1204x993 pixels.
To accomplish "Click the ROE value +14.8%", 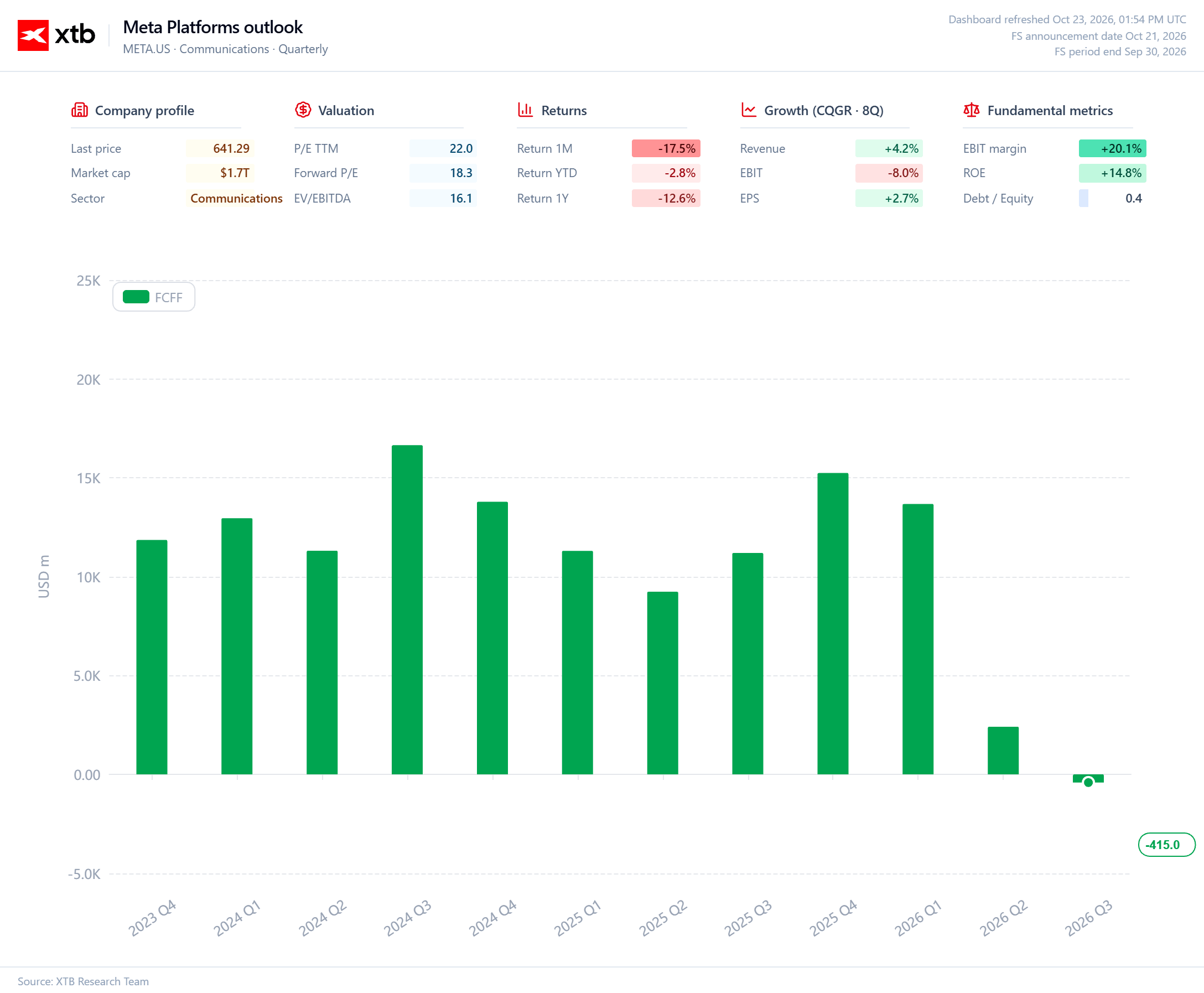I will click(x=1113, y=173).
